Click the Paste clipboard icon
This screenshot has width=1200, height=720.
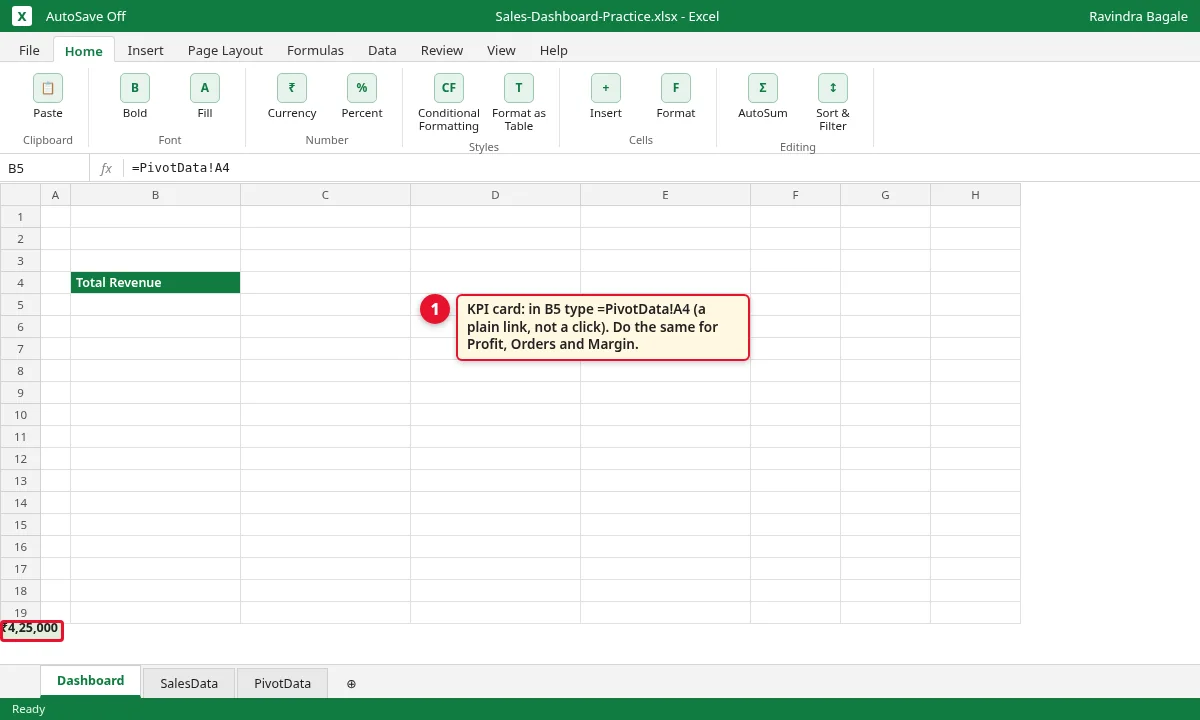click(48, 88)
